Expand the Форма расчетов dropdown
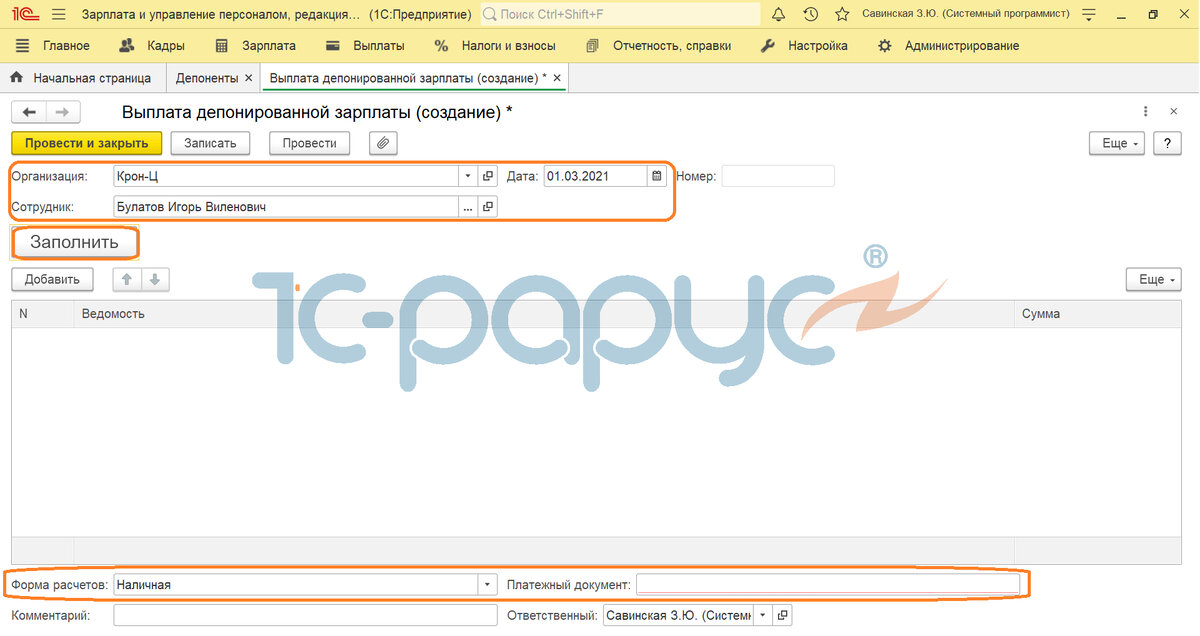1200x636 pixels. coord(487,584)
